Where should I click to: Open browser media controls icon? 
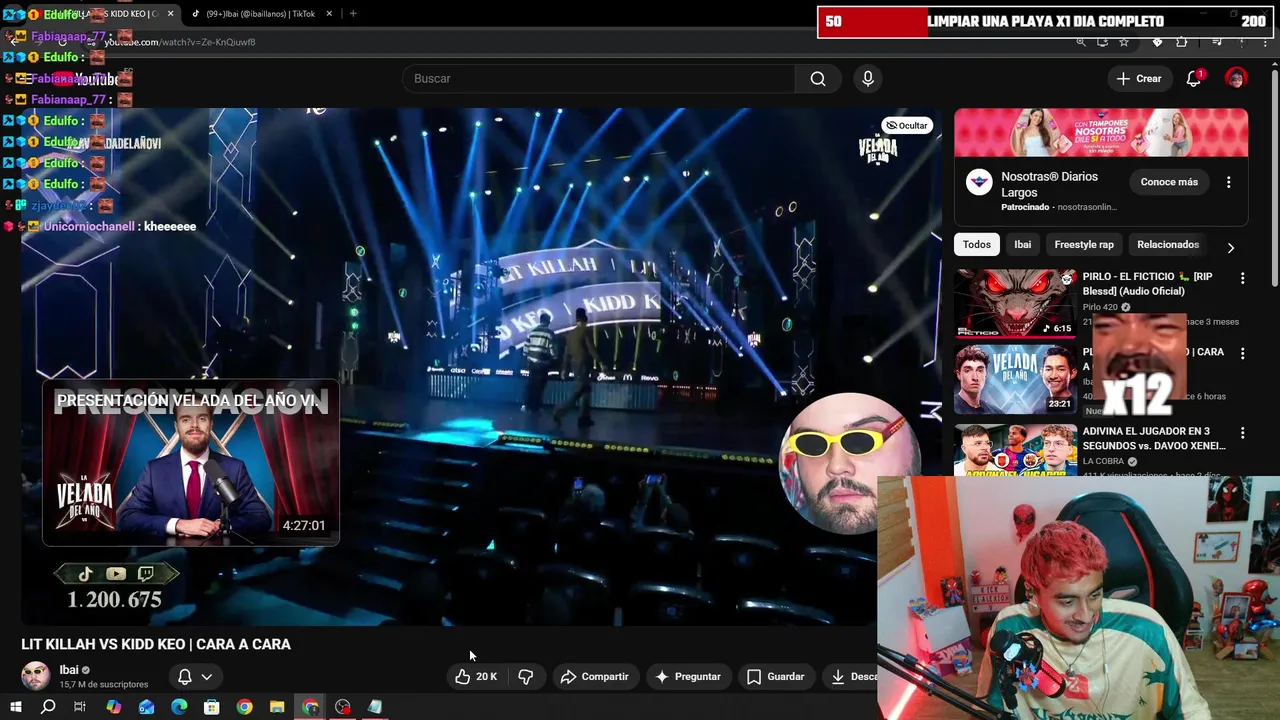(1217, 42)
